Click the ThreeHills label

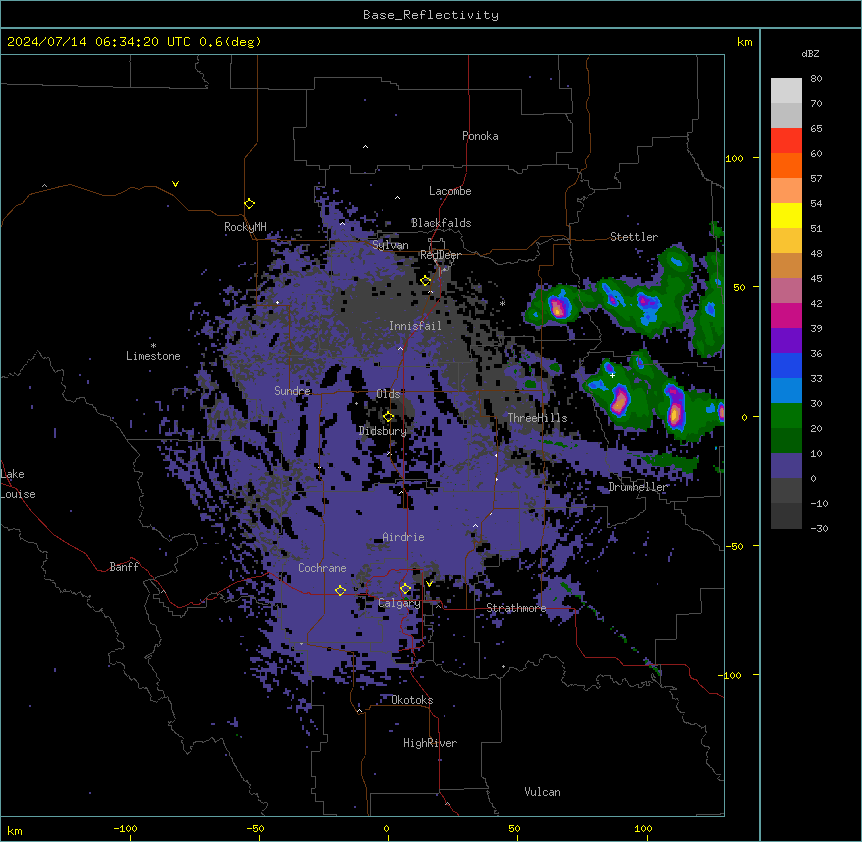(x=537, y=418)
